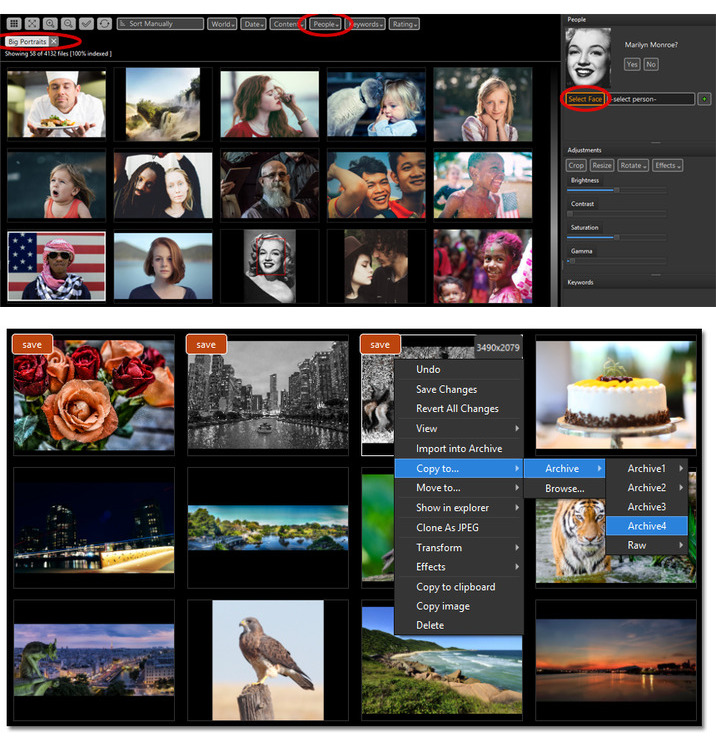716x737 pixels.
Task: Select Clone As JPEG menu entry
Action: (x=447, y=527)
